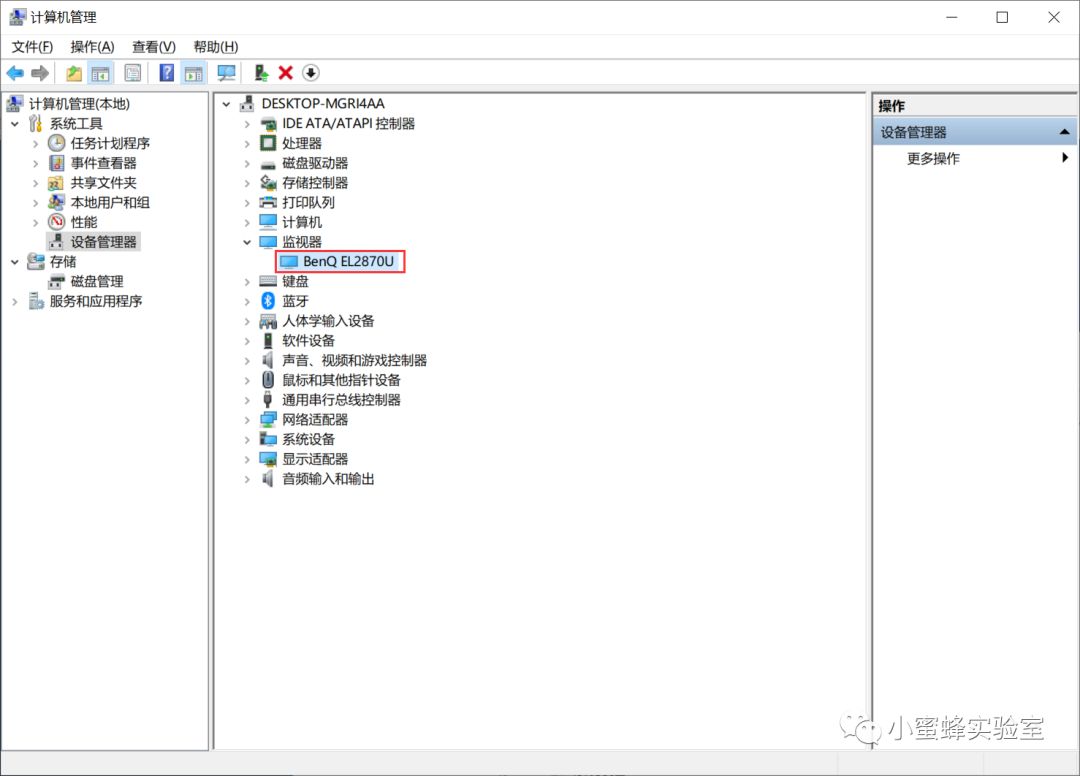Expand the 性能 node arrow

coord(36,222)
